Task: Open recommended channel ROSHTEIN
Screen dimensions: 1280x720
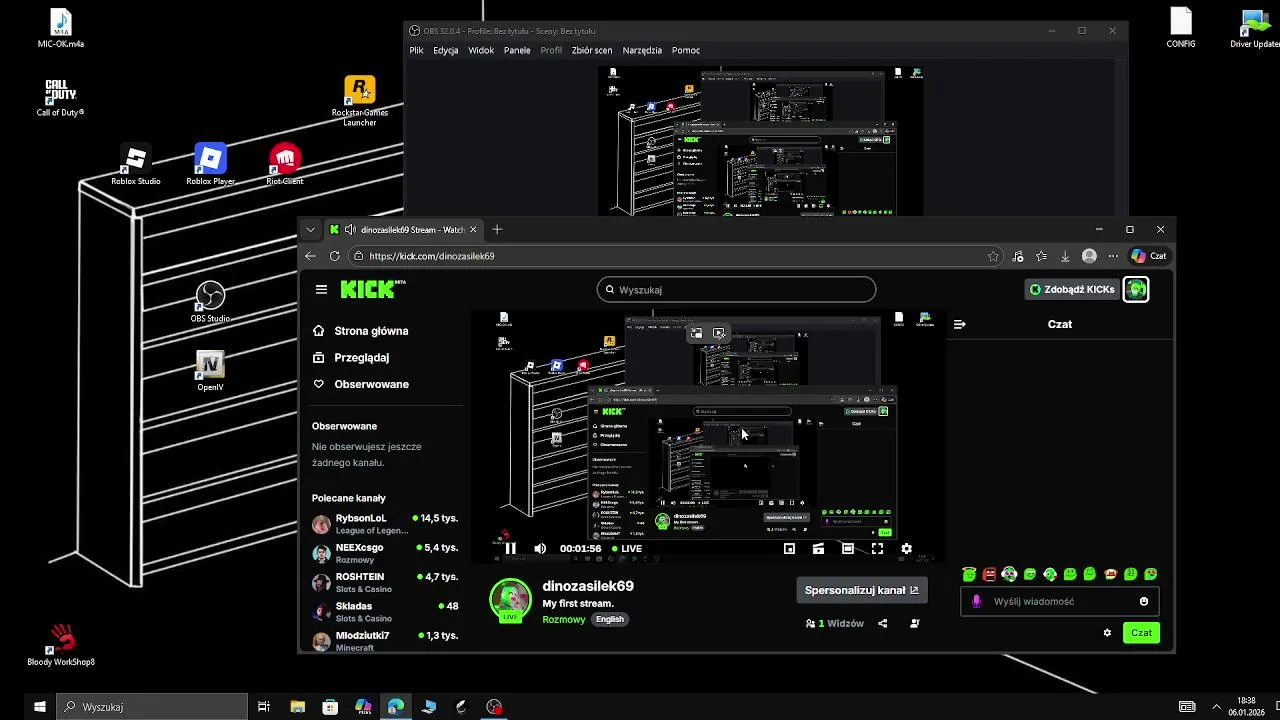Action: (x=385, y=582)
